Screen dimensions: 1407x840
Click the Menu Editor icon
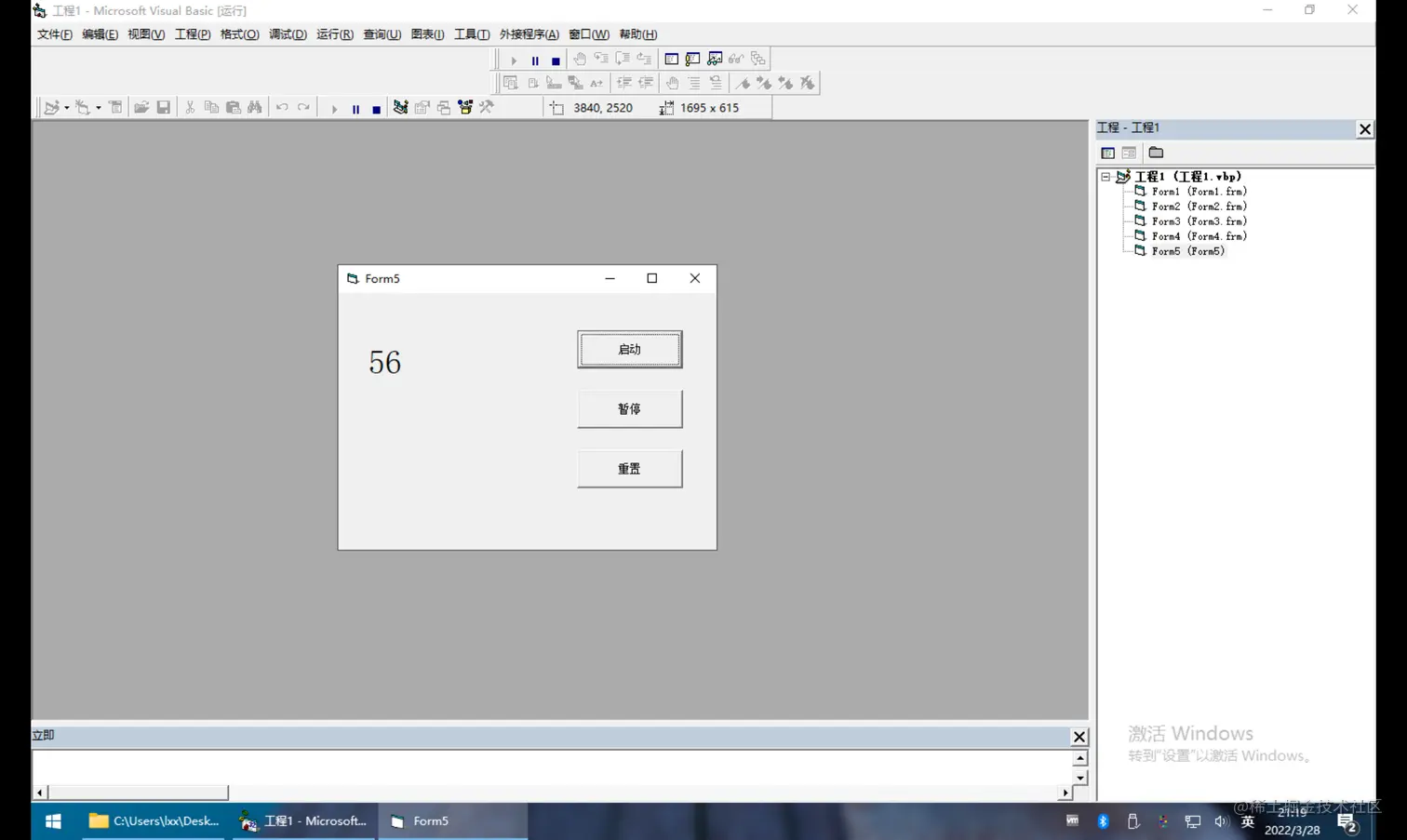click(x=115, y=108)
